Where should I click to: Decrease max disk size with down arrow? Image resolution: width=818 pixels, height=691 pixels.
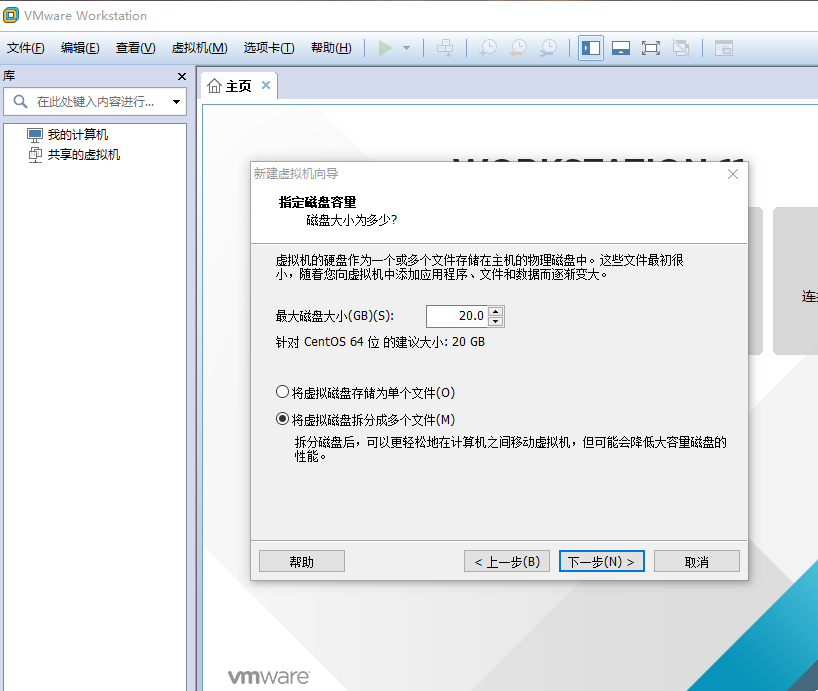point(496,321)
